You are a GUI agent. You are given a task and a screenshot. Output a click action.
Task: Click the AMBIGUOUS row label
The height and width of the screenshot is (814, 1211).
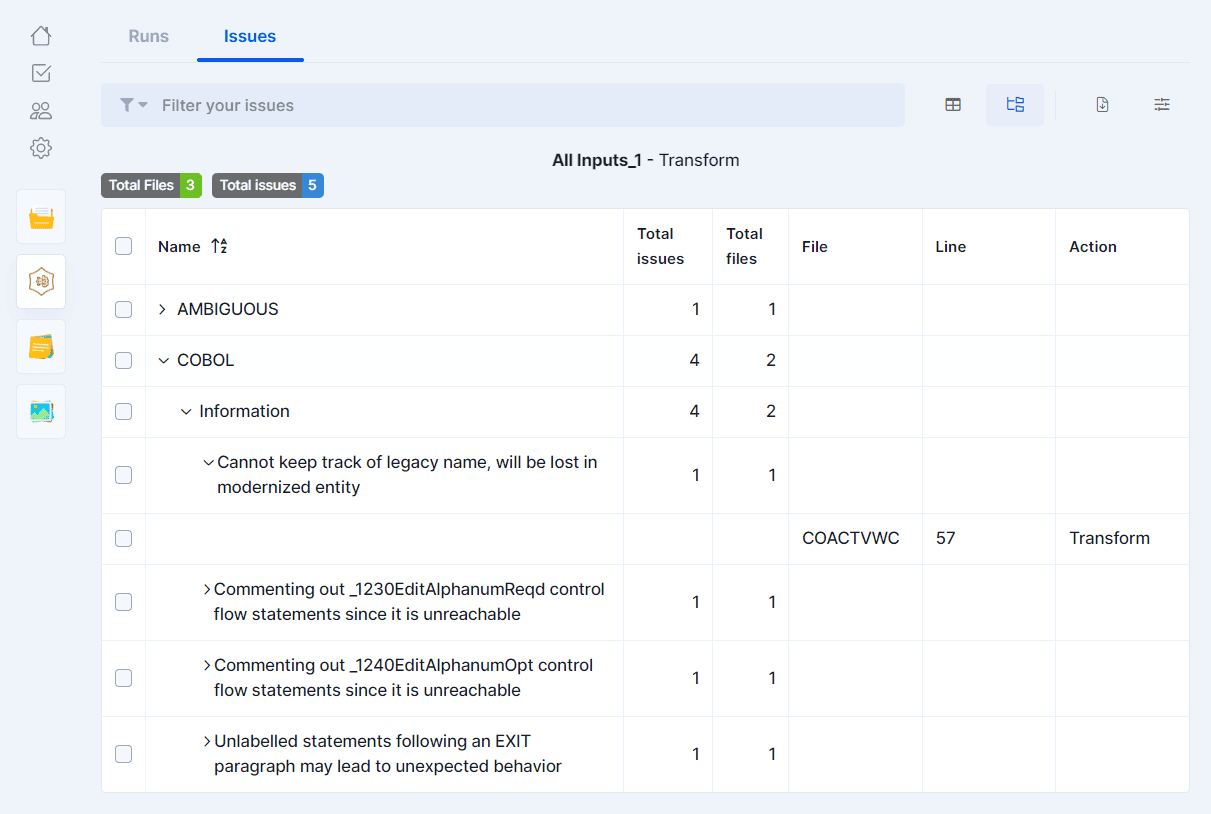pos(228,309)
